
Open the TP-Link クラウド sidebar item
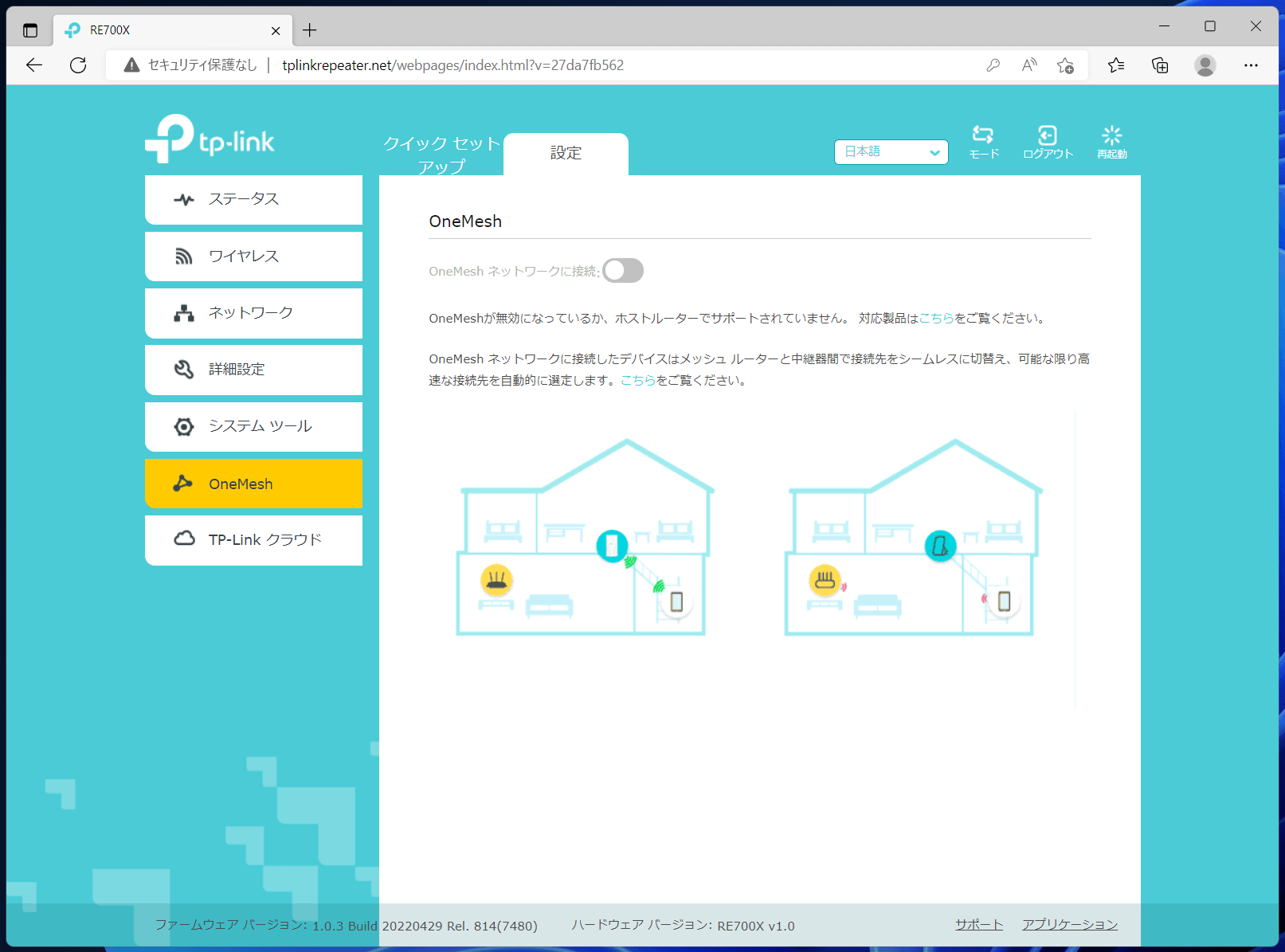(x=253, y=540)
